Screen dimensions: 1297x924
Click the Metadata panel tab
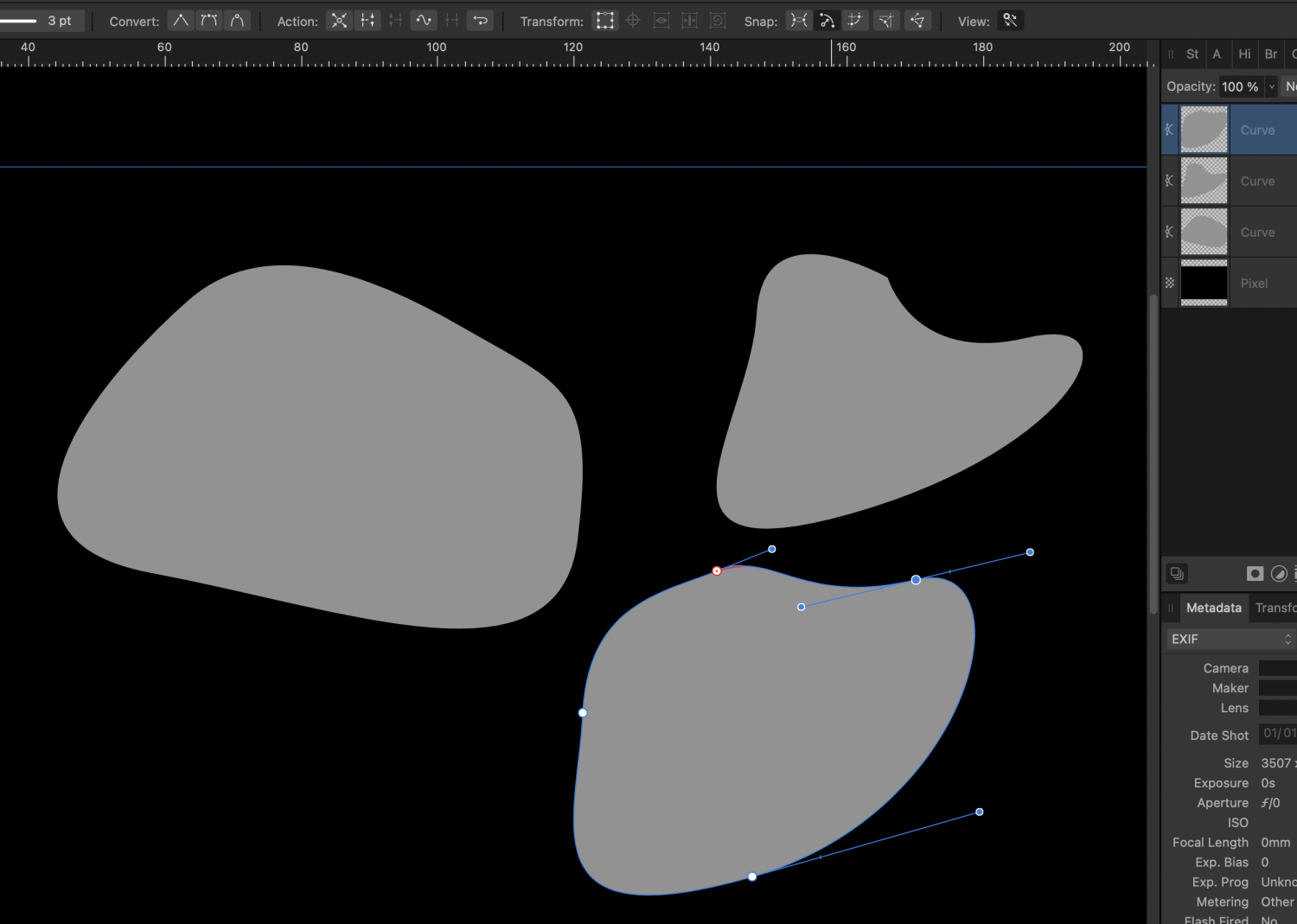click(x=1213, y=608)
